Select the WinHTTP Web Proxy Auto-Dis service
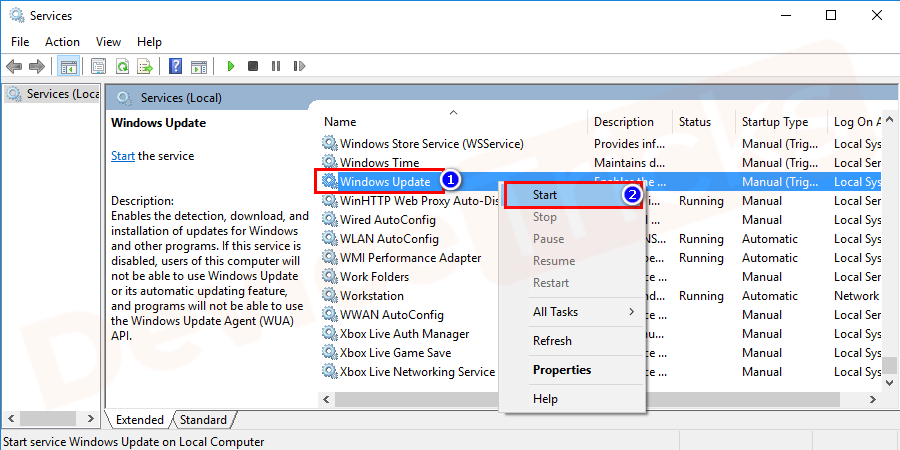The image size is (900, 450). (x=418, y=201)
